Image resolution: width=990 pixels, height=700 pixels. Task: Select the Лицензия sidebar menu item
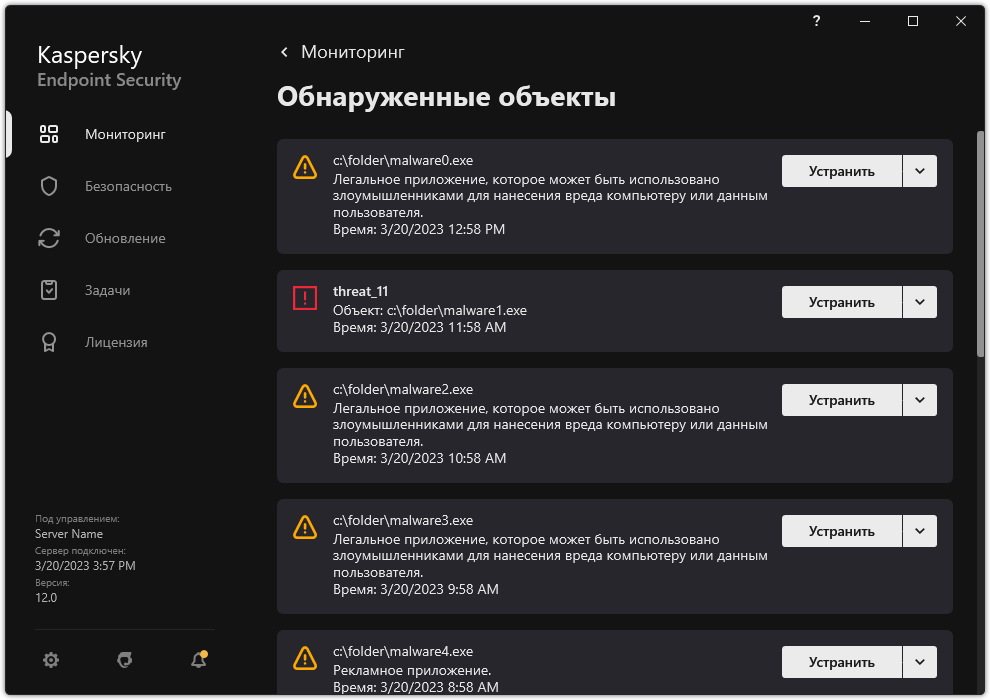[x=116, y=341]
